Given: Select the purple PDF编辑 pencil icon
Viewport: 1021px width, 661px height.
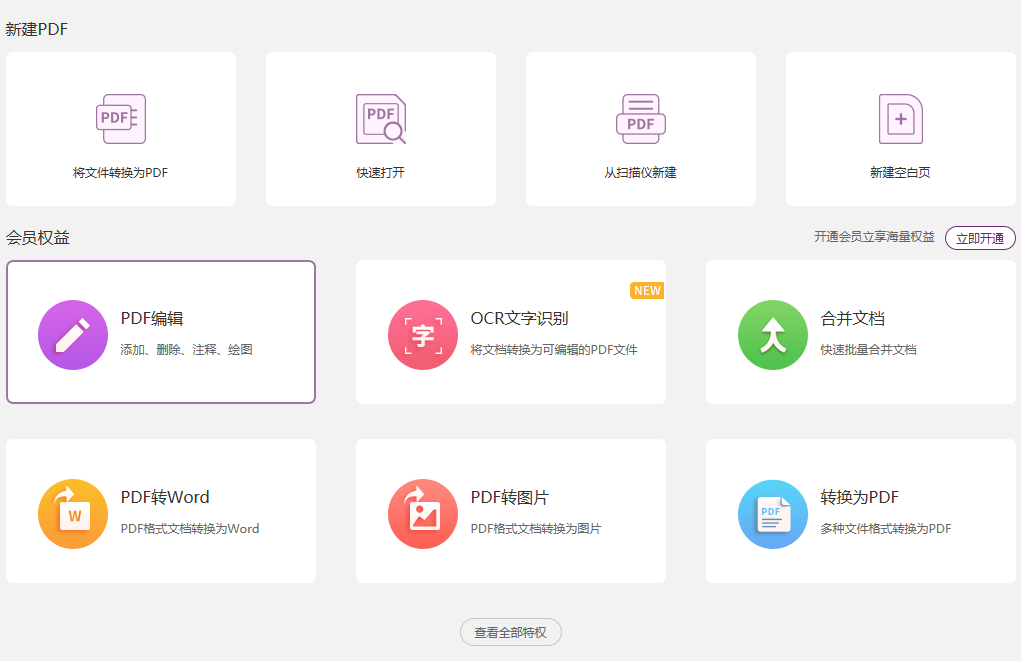Looking at the screenshot, I should click(x=72, y=332).
